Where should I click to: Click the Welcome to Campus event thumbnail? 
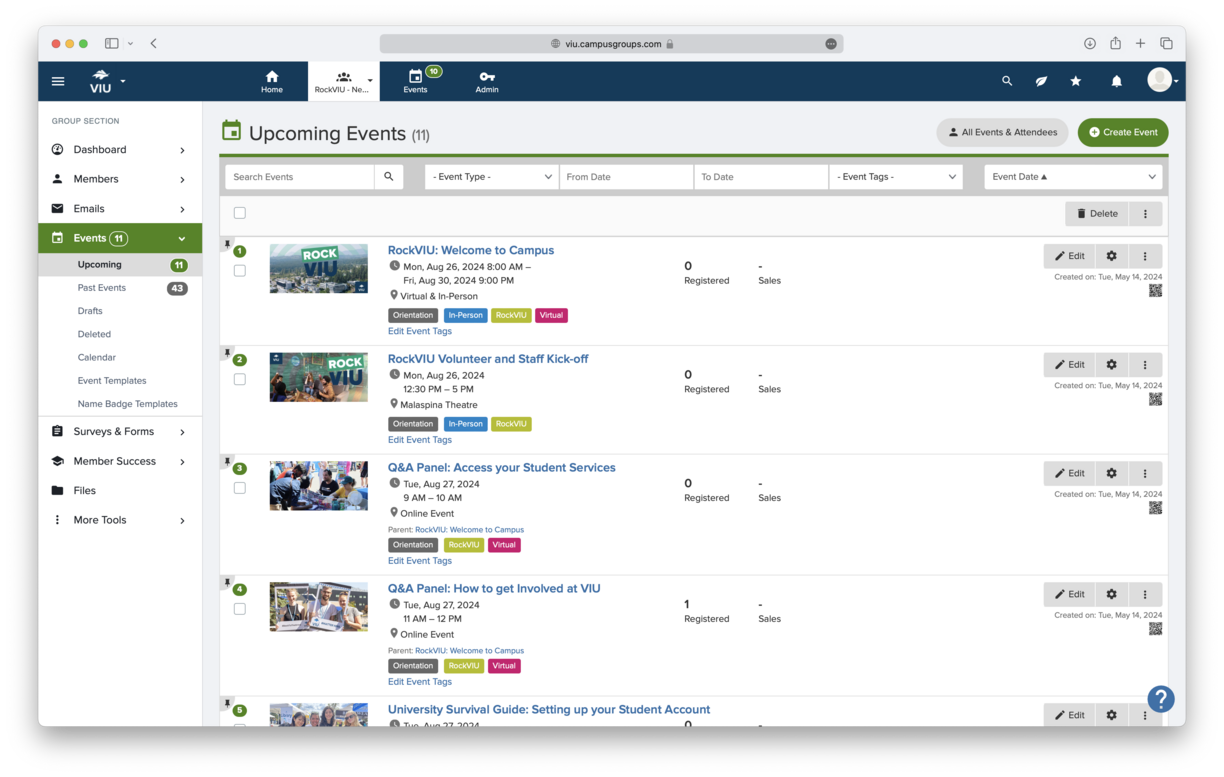coord(318,268)
